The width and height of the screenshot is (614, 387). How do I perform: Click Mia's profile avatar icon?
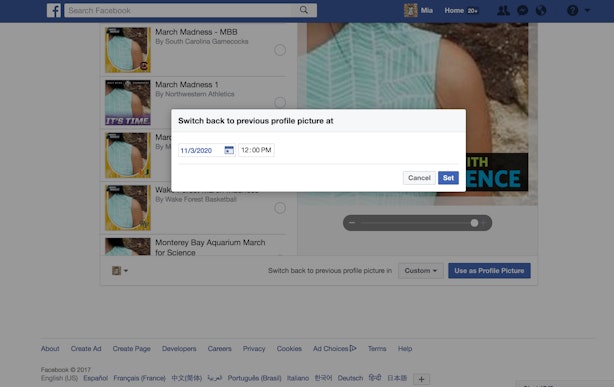(x=410, y=11)
